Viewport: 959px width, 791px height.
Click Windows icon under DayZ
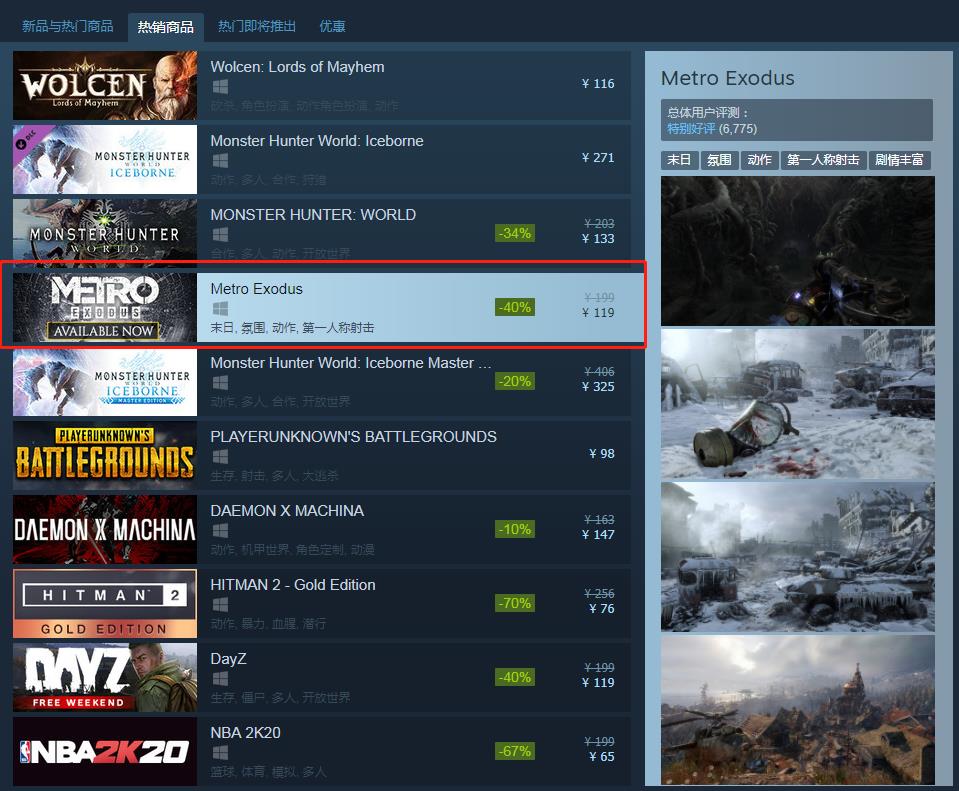pos(220,678)
